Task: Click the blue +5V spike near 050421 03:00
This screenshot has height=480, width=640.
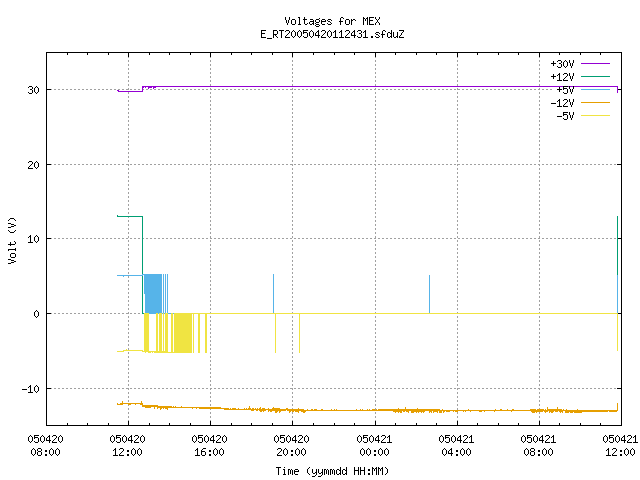Action: (x=429, y=294)
